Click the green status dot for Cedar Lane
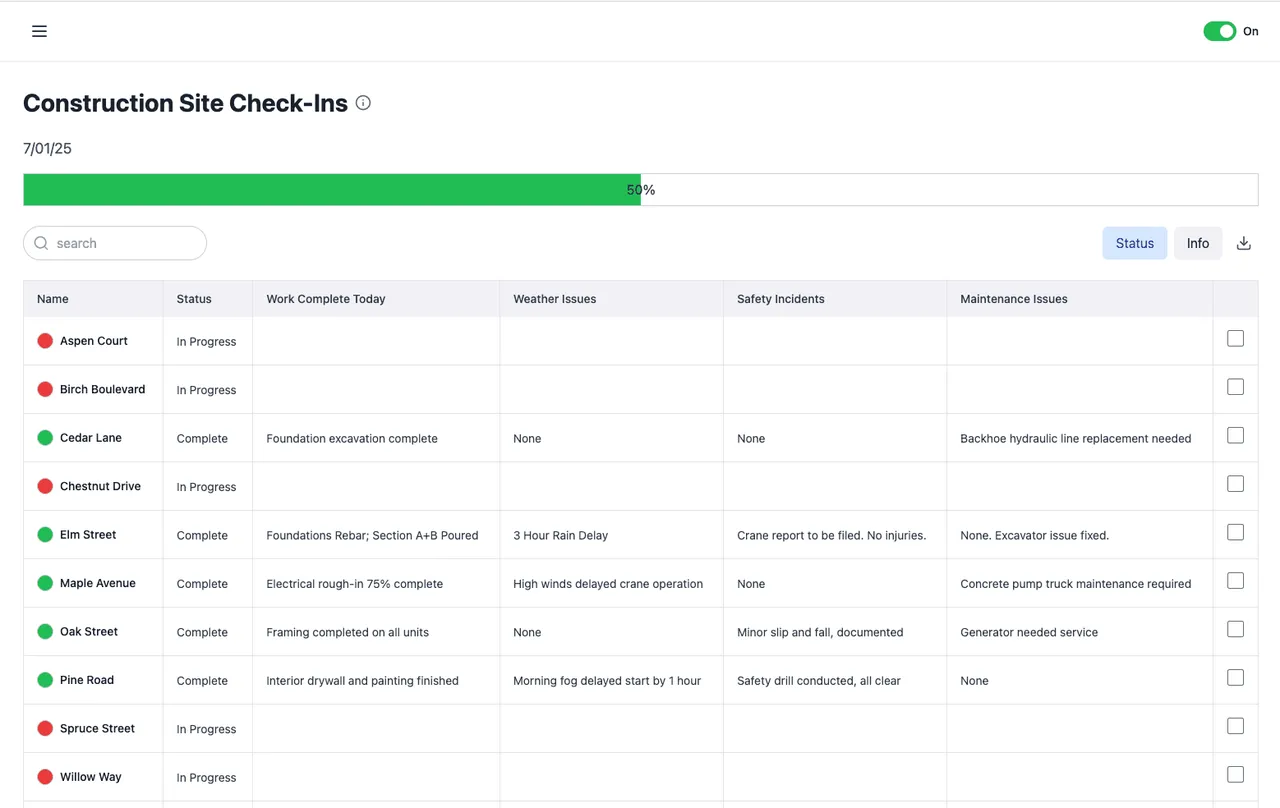Screen dimensions: 1280x808 coord(45,438)
